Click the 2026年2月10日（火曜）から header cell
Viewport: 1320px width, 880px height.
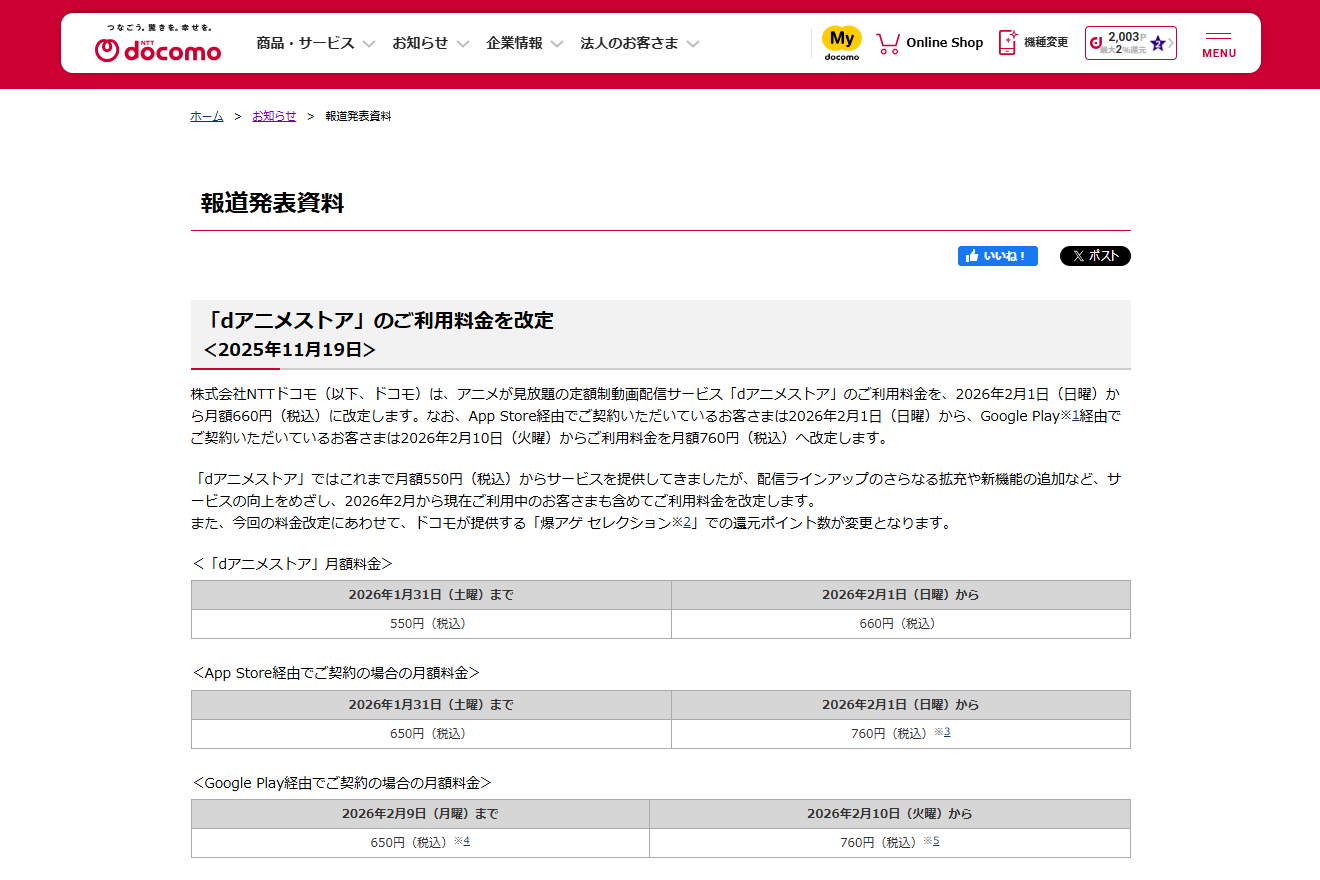tap(890, 814)
